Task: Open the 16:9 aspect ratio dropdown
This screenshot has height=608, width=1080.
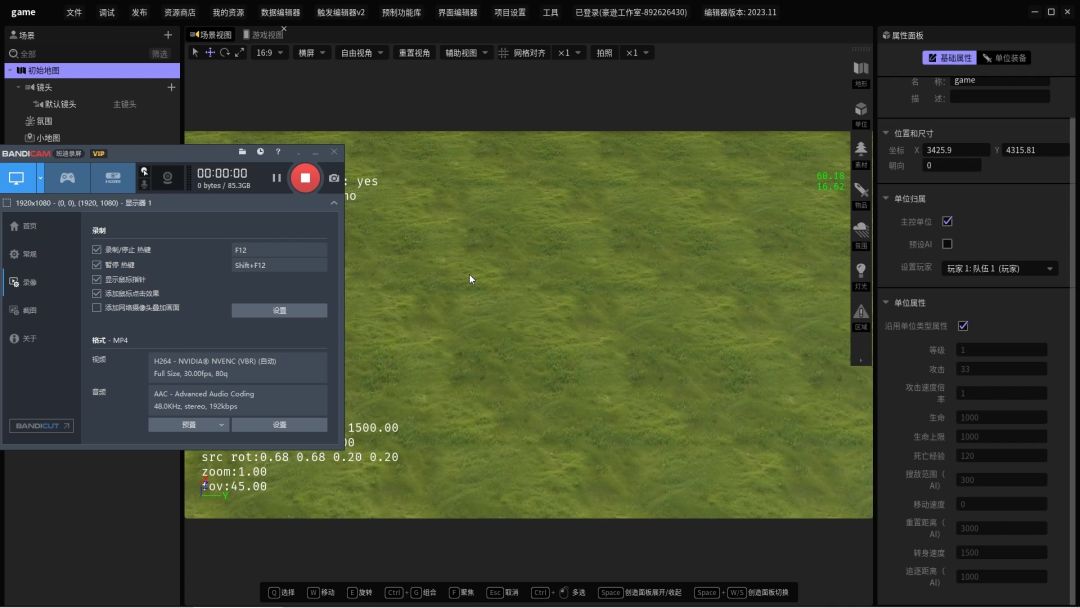Action: tap(269, 53)
